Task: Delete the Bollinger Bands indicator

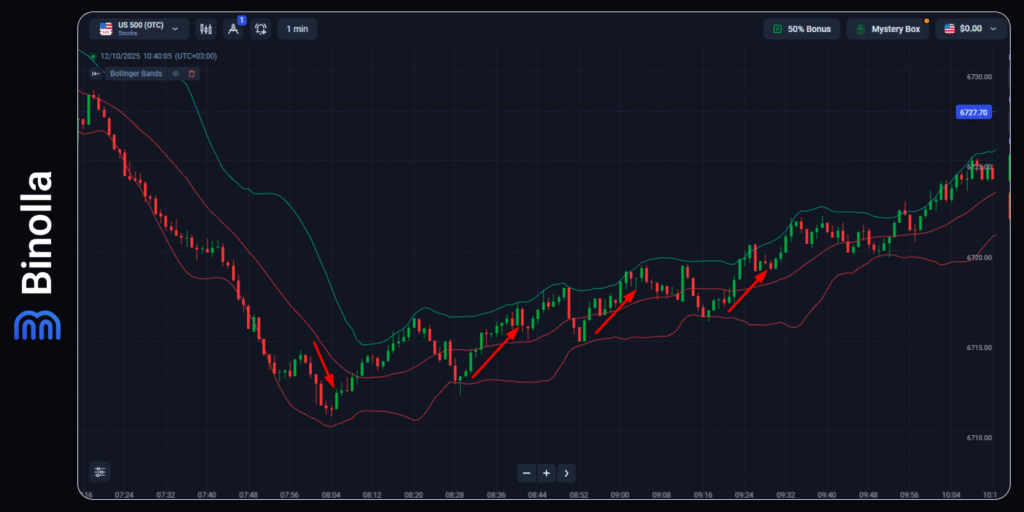Action: (x=192, y=73)
